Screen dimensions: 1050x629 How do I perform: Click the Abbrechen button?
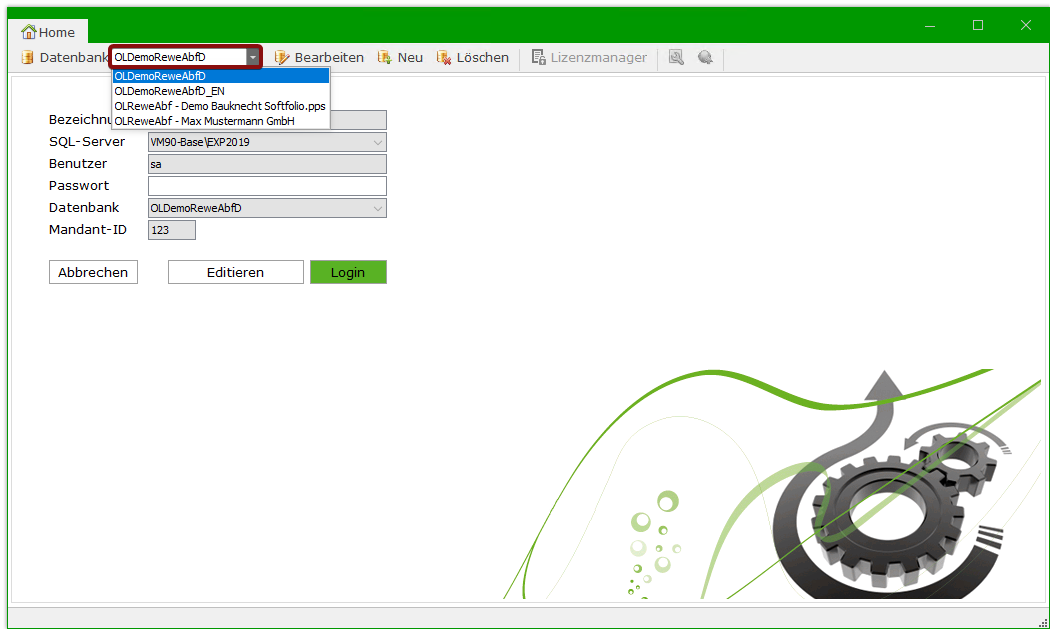point(93,272)
